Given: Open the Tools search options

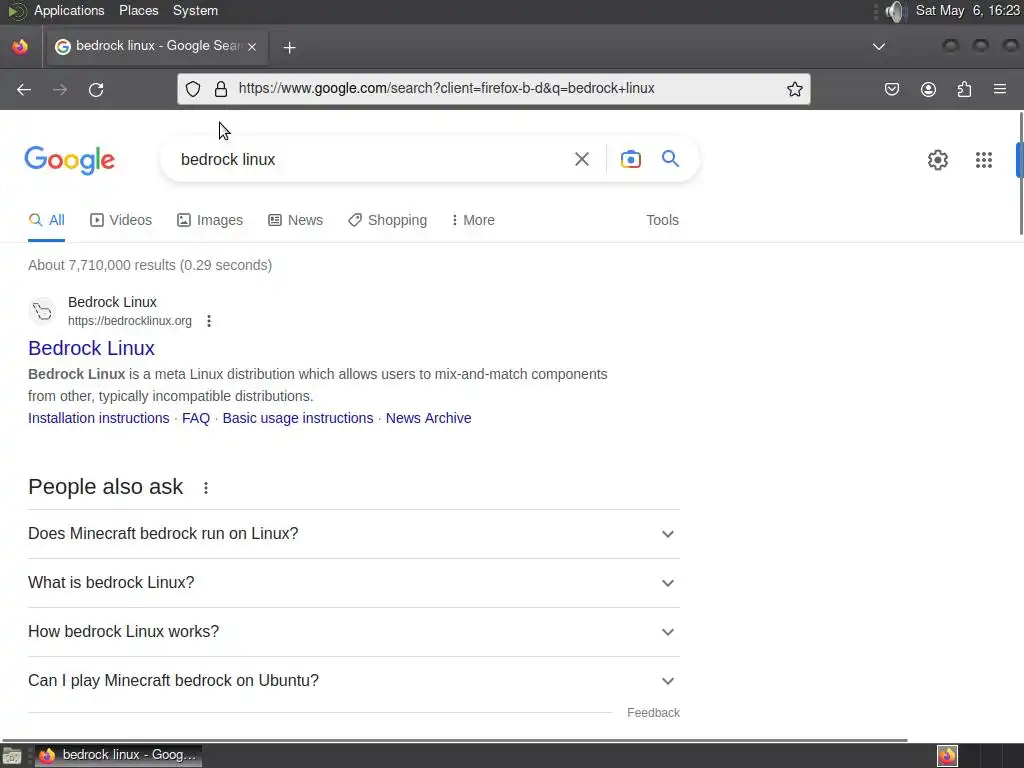Looking at the screenshot, I should 662,220.
